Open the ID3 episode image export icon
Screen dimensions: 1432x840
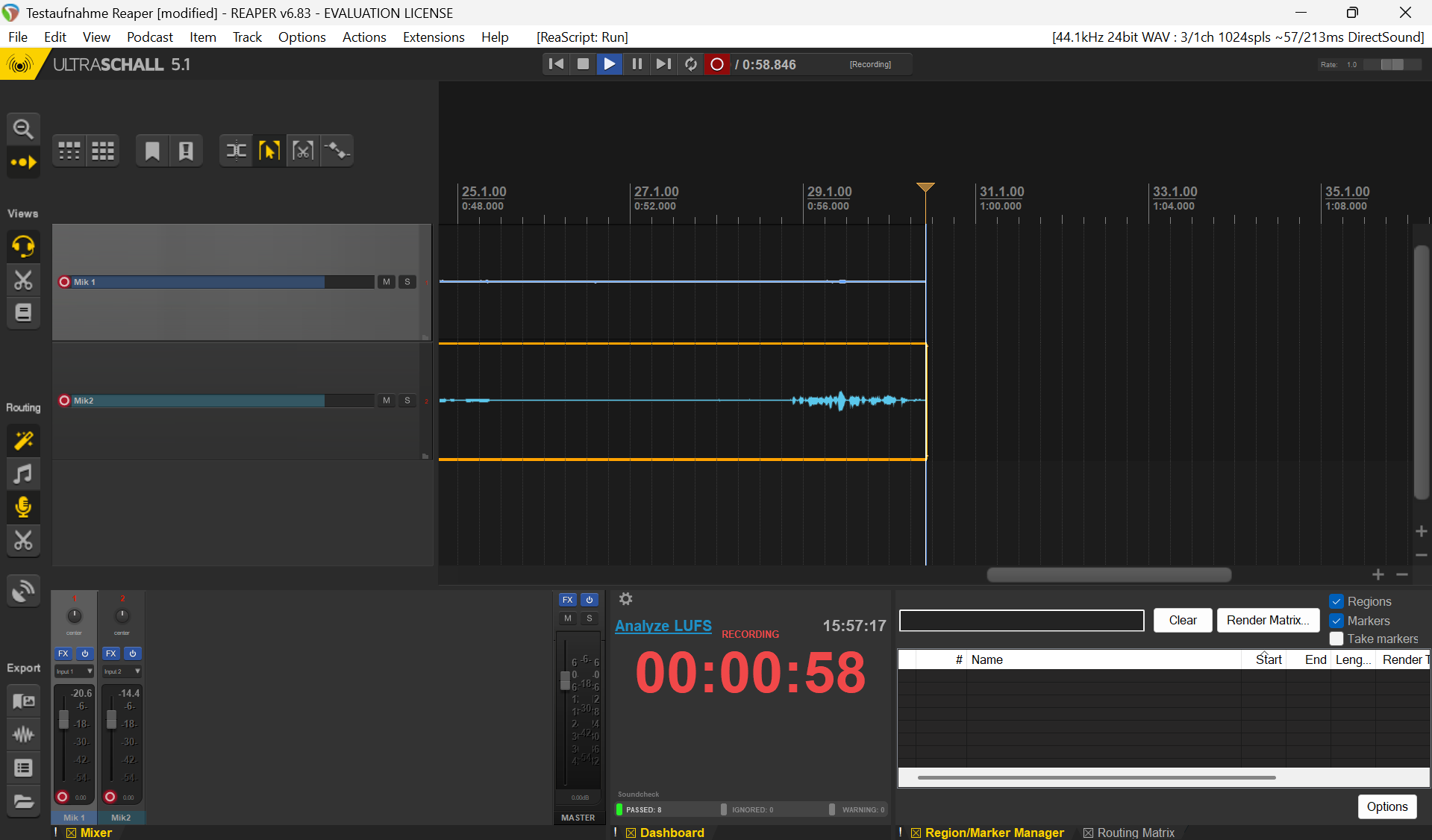coord(23,701)
